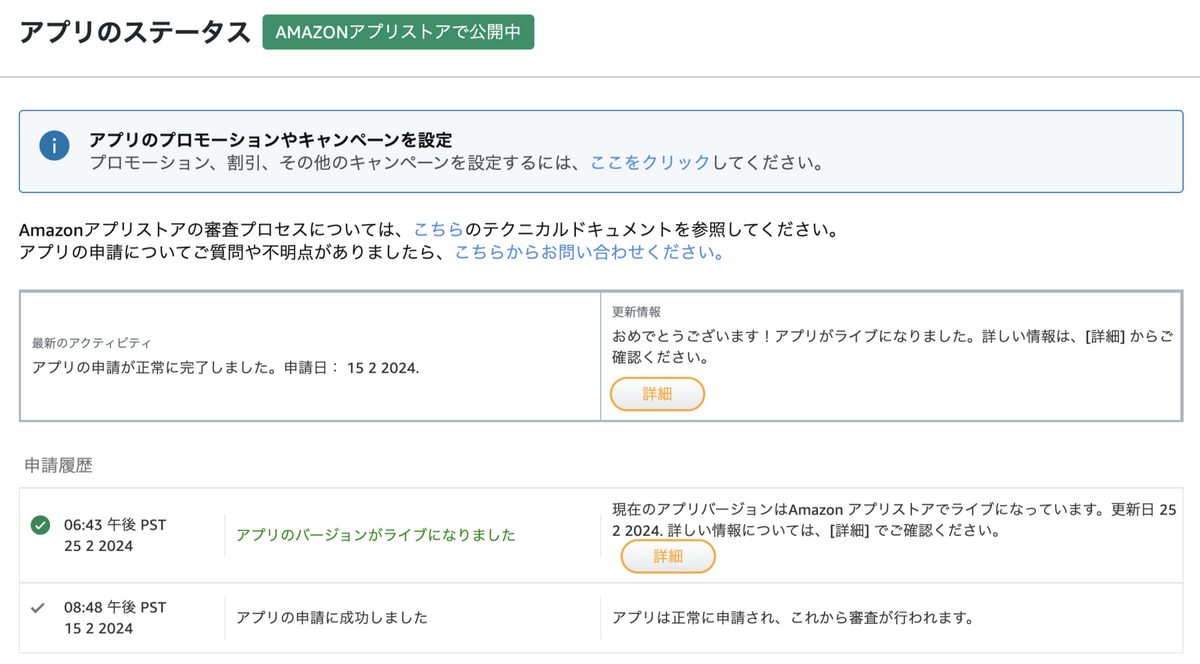
Task: Click the green checkmark icon for live version
Action: point(40,525)
